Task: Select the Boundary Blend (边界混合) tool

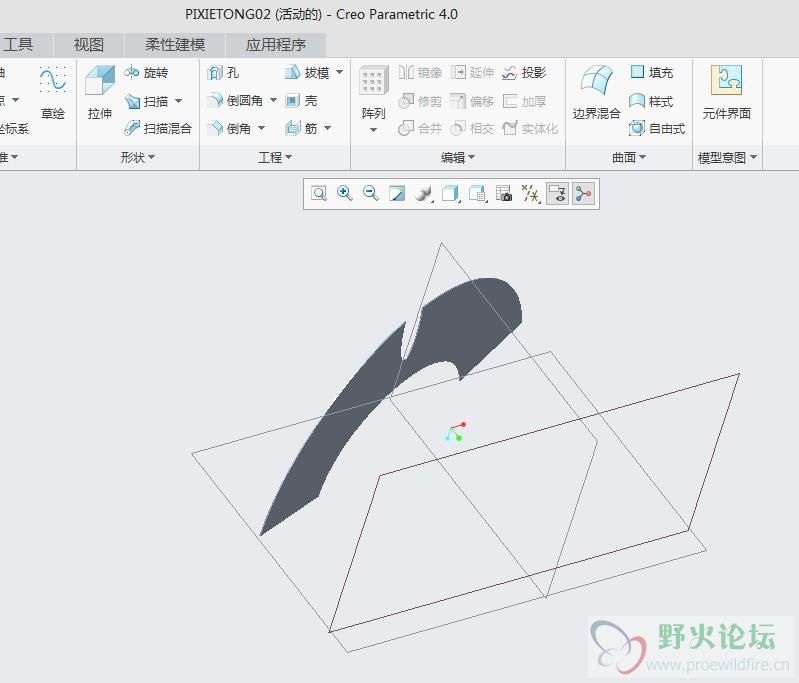Action: coord(596,92)
